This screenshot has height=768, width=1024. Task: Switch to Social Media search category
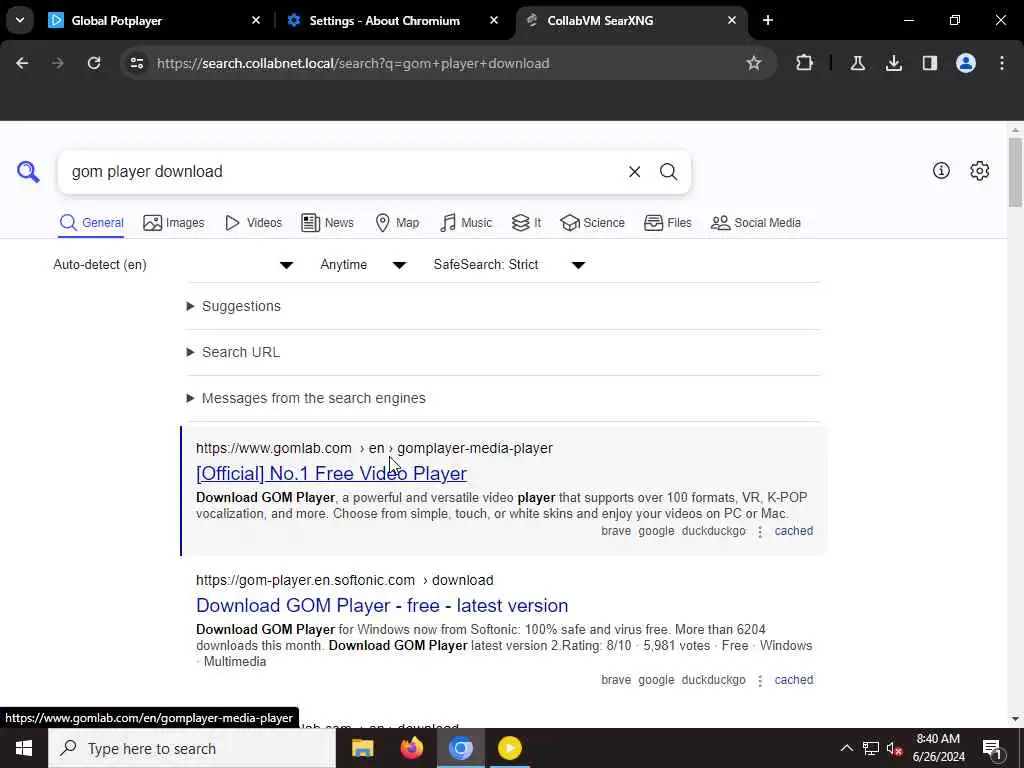(x=756, y=223)
